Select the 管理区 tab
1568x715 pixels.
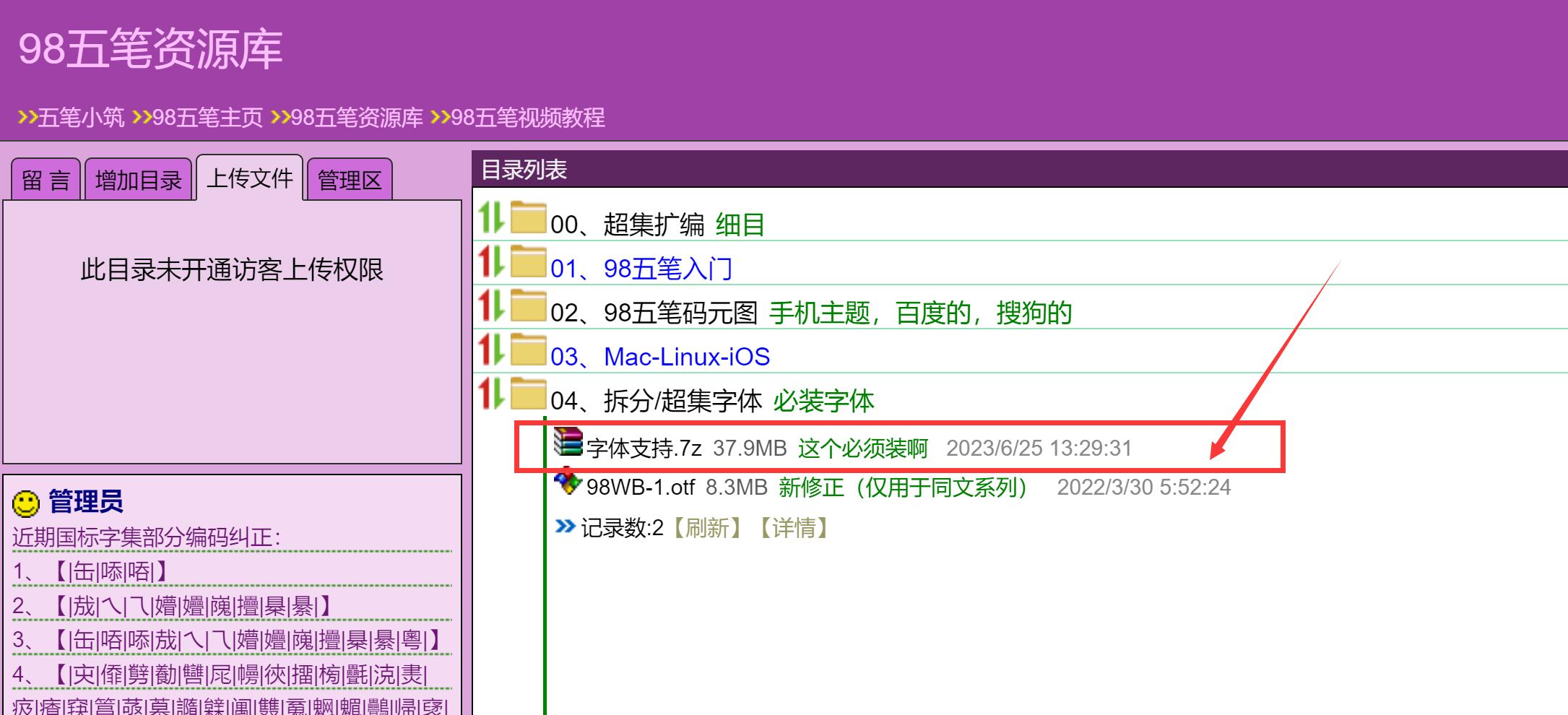pyautogui.click(x=350, y=180)
